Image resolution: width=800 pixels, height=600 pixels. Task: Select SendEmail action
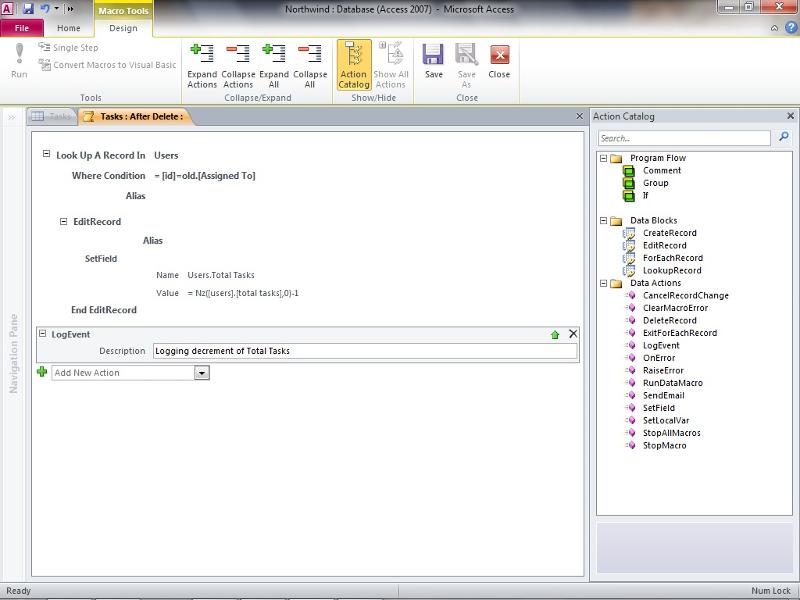coord(663,395)
